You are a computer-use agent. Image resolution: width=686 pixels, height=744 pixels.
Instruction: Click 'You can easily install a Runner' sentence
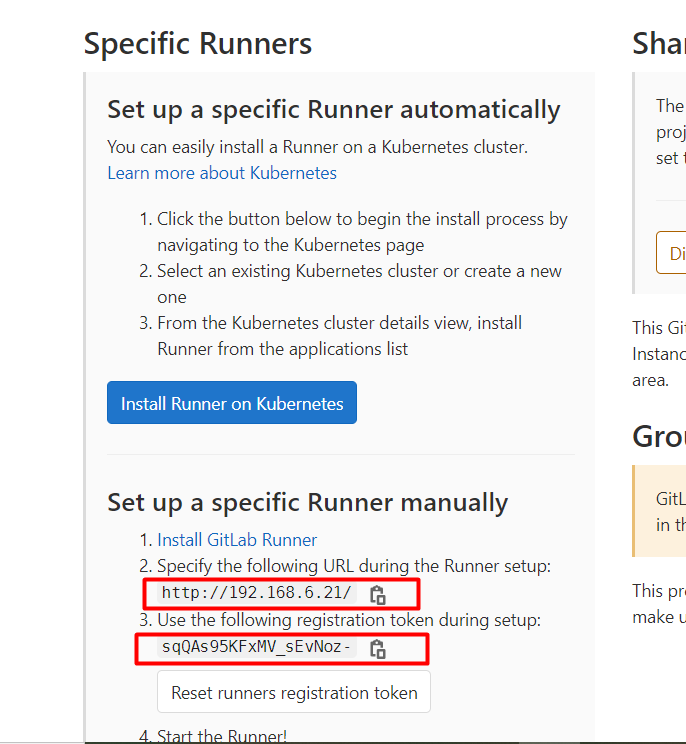point(317,147)
